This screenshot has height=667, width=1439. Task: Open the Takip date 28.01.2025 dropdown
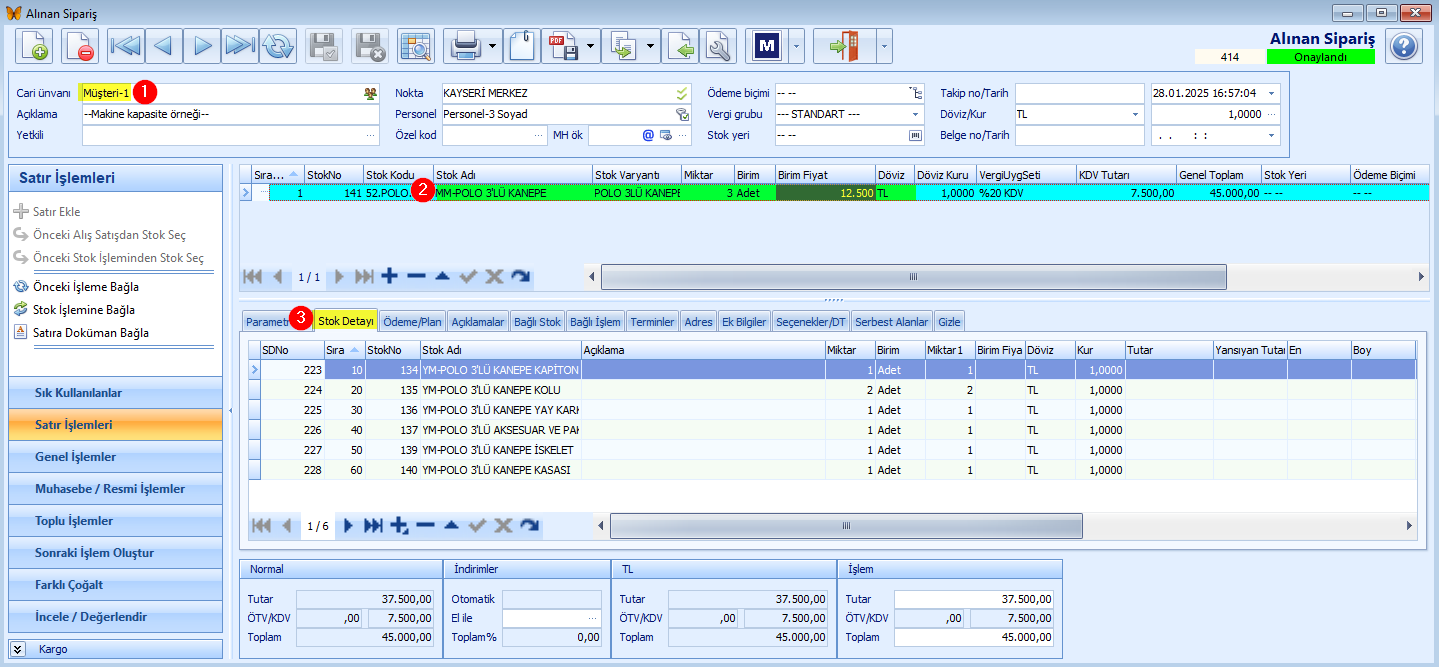click(1271, 93)
